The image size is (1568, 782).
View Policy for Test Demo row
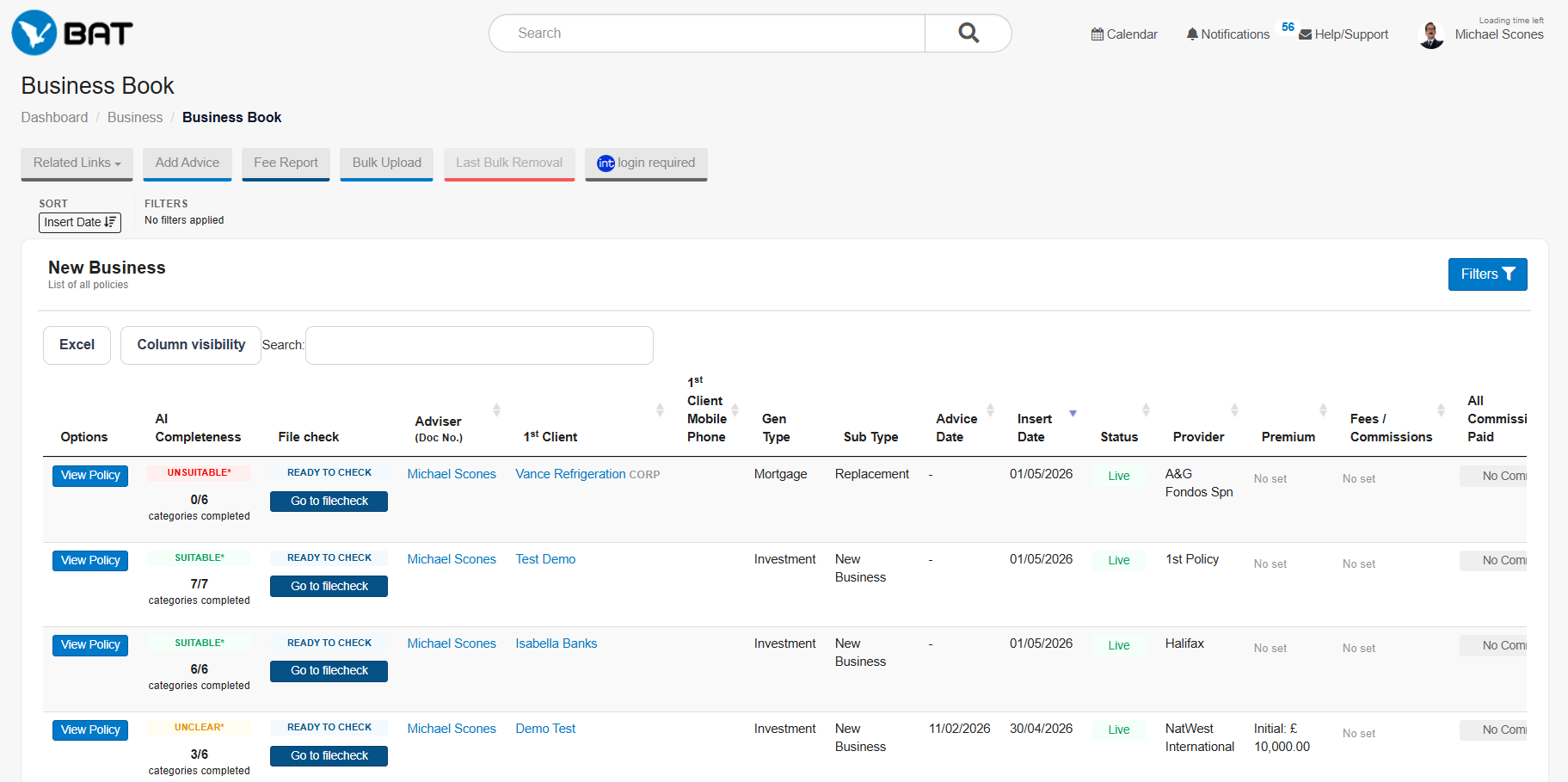coord(90,561)
